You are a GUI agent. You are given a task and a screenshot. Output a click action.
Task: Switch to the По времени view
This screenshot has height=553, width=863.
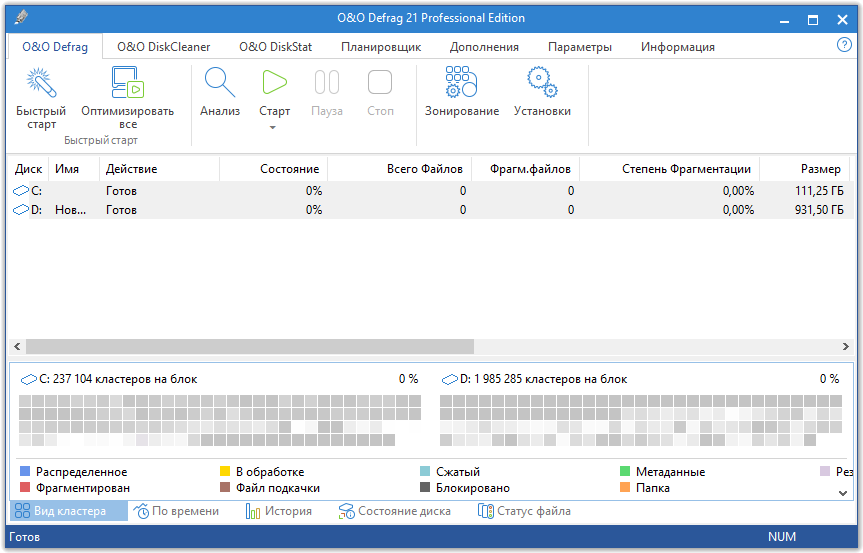coord(176,511)
